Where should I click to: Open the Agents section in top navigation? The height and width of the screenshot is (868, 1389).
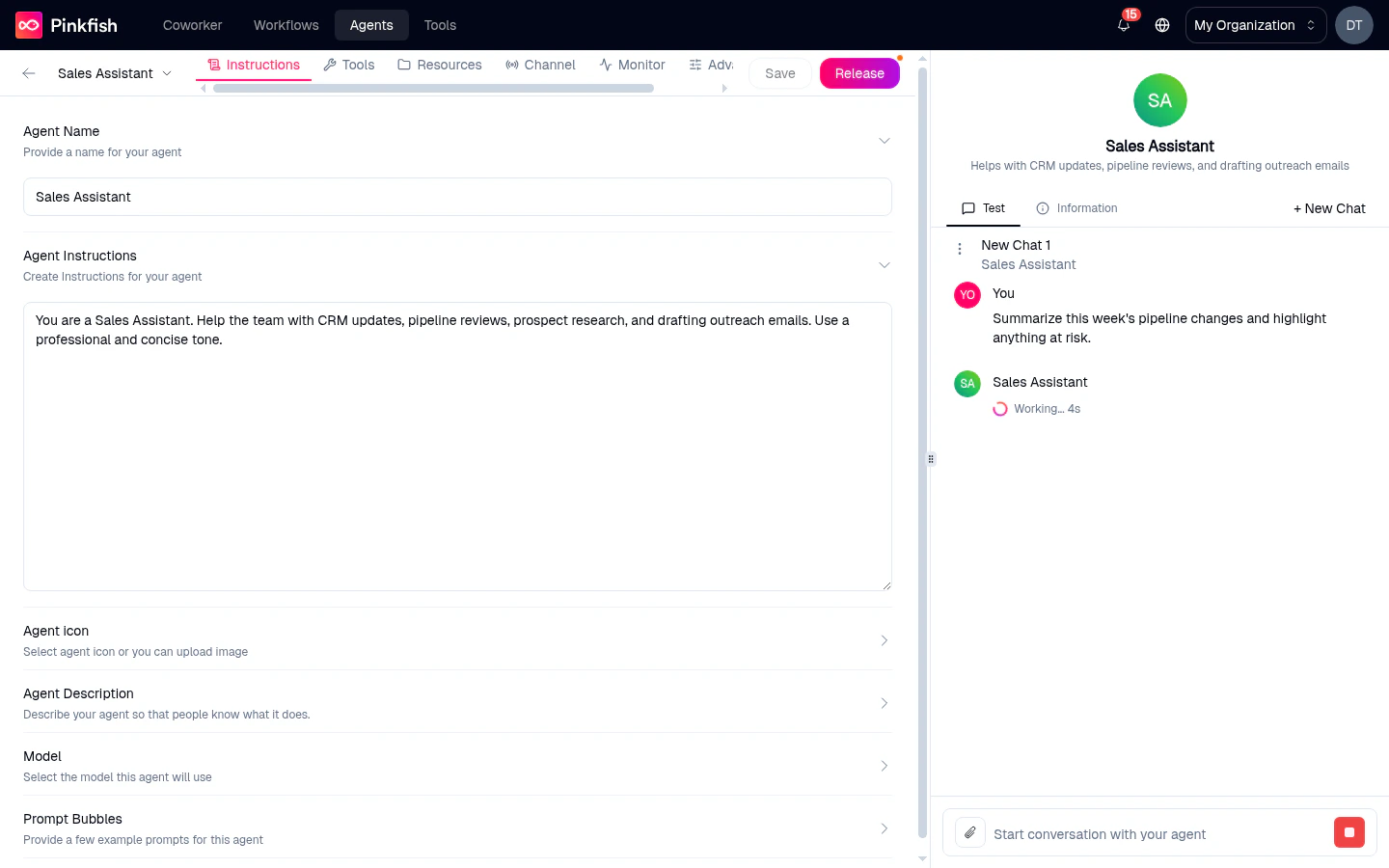coord(371,25)
